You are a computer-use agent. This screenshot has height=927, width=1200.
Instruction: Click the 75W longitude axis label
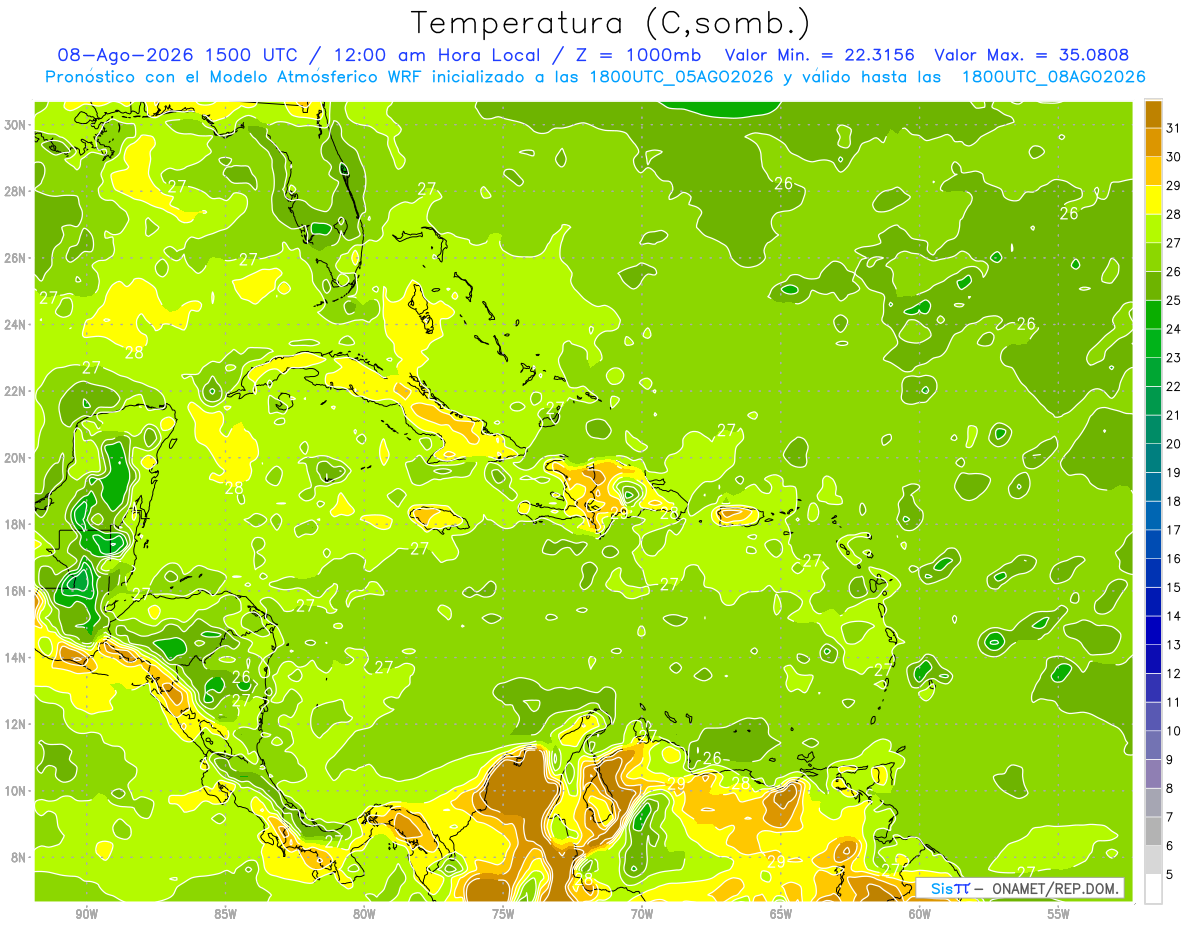tap(503, 913)
